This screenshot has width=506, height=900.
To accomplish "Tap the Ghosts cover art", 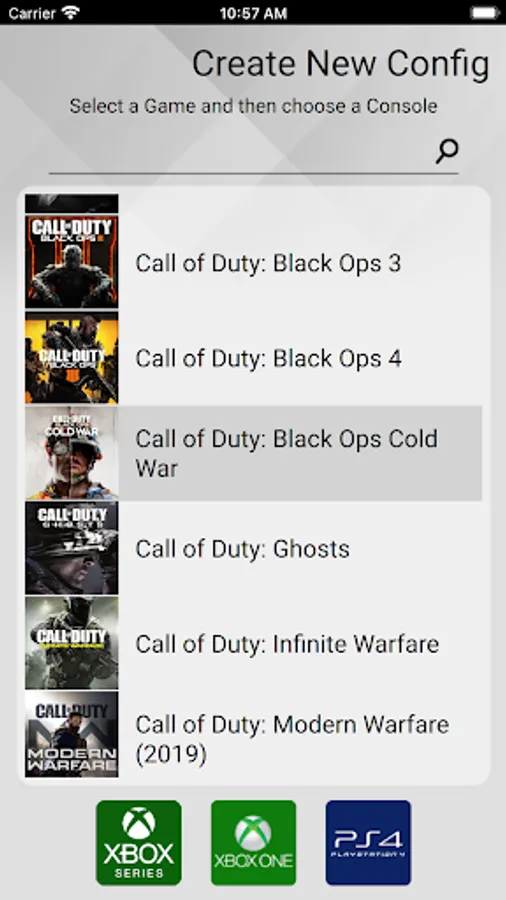I will [72, 548].
